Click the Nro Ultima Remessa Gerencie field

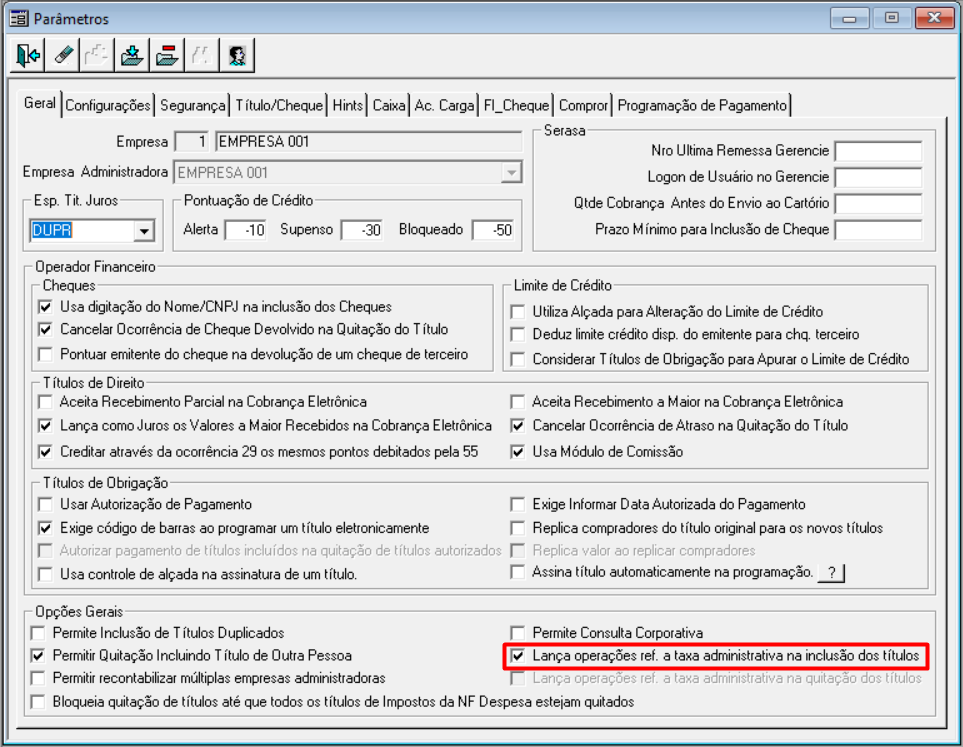tap(878, 151)
